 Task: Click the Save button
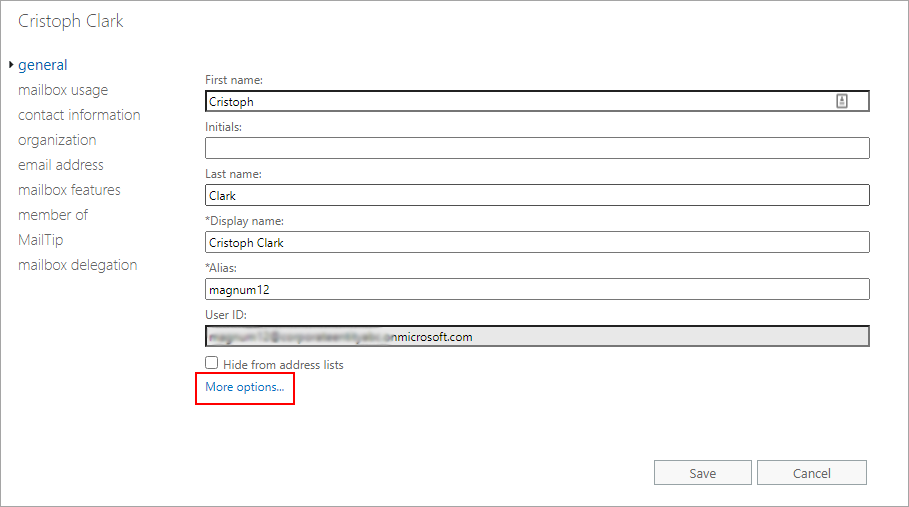(x=702, y=473)
